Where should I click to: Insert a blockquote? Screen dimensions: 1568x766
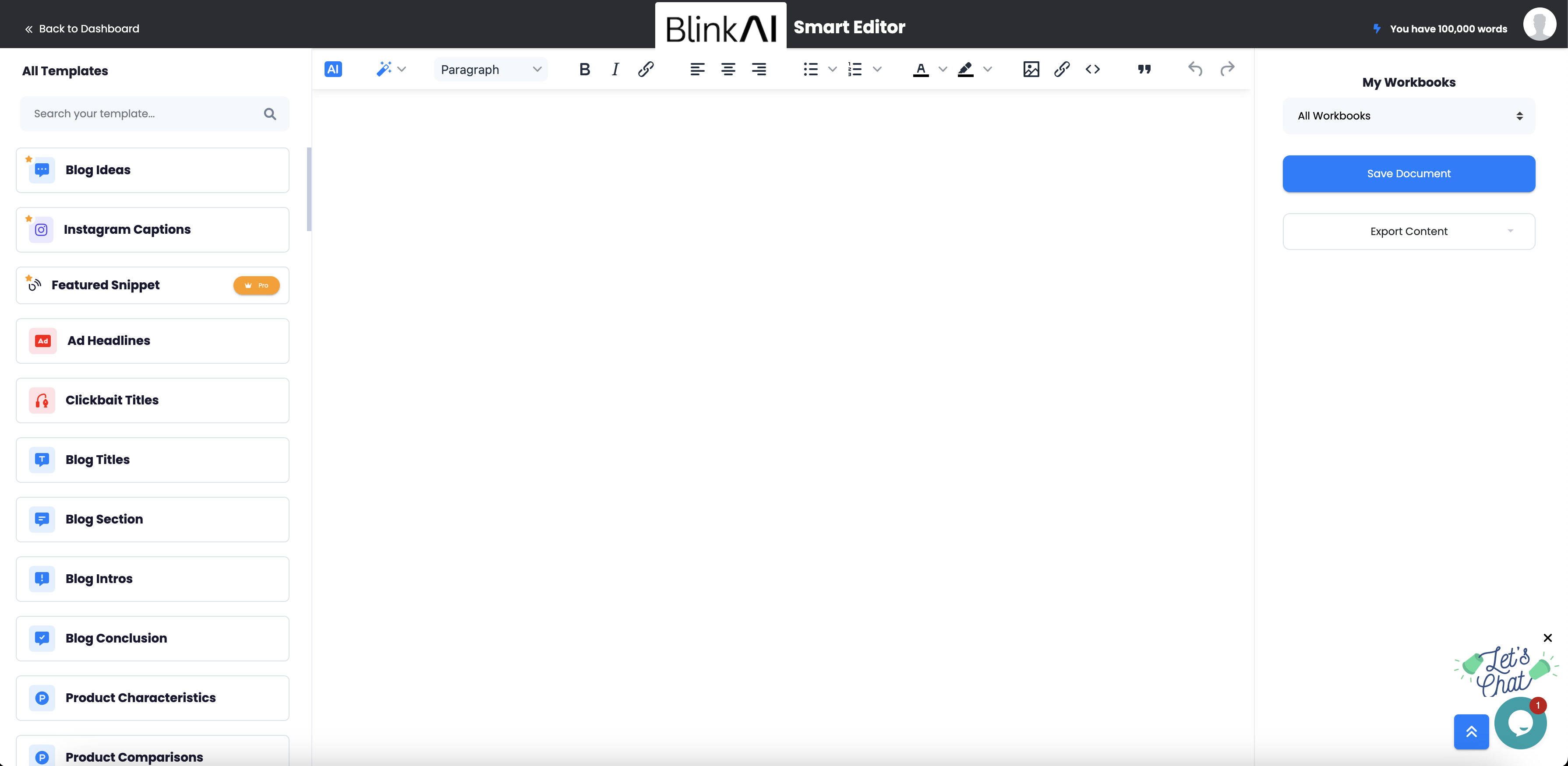coord(1144,69)
